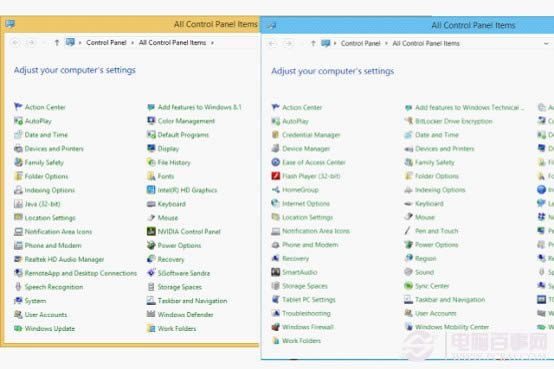Expand the chevron after Control Panel in left window
The height and width of the screenshot is (369, 554).
tap(132, 43)
